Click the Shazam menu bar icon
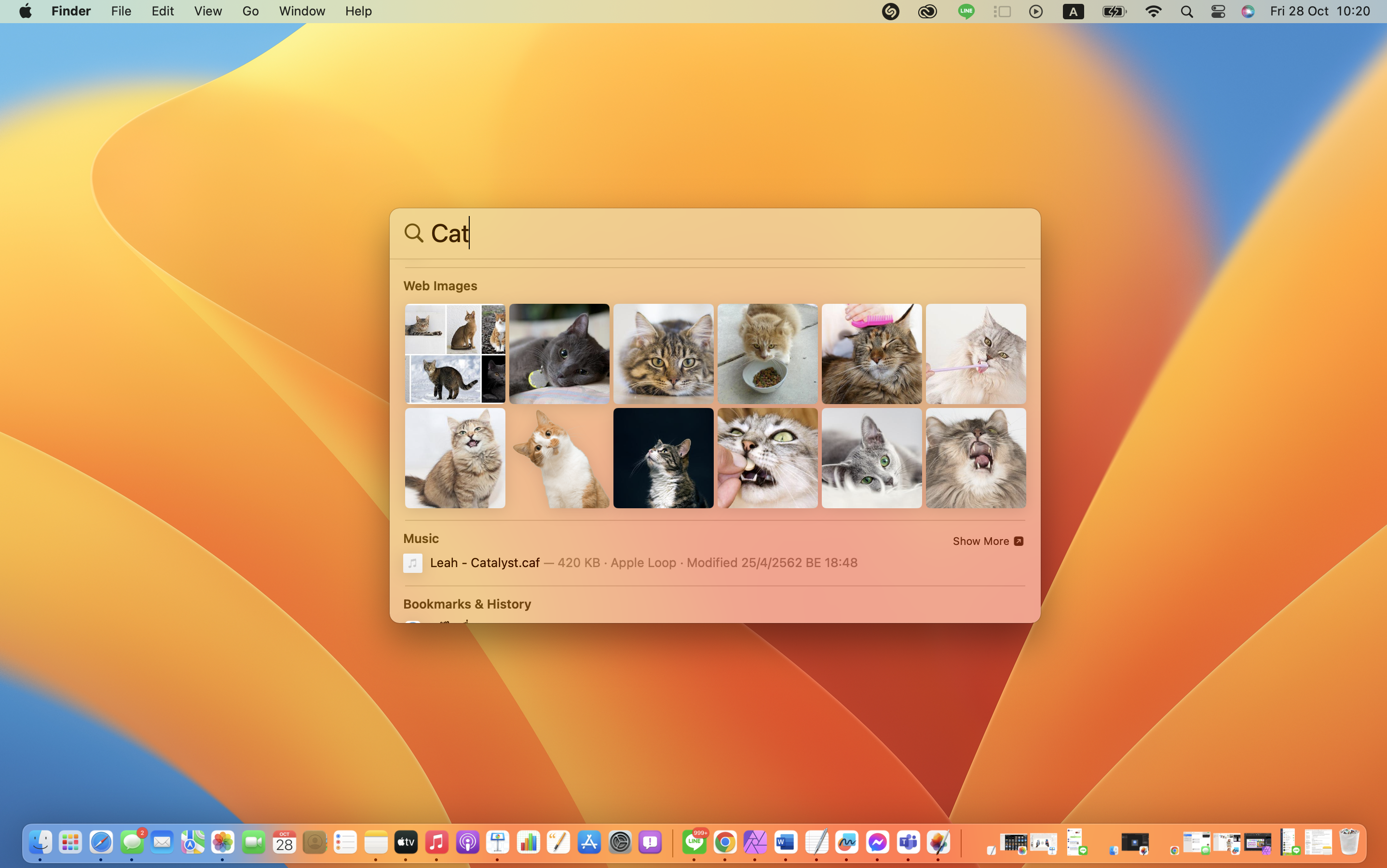 coord(890,12)
